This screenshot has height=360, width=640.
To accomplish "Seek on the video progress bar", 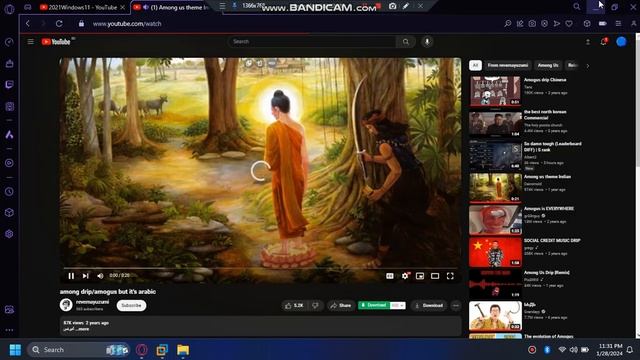I will [x=260, y=268].
